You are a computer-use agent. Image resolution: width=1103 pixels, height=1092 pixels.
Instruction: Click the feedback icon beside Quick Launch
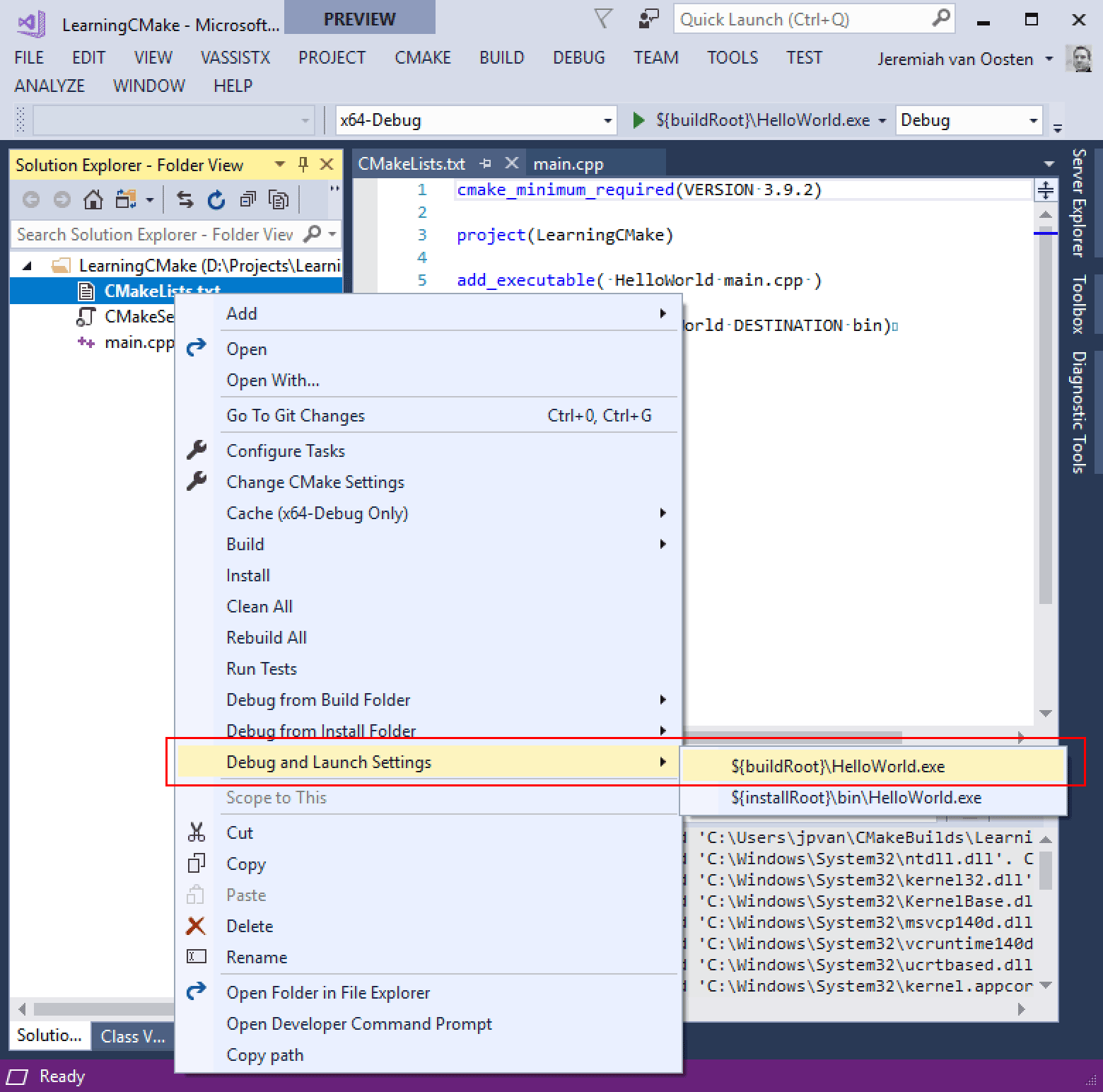point(648,19)
